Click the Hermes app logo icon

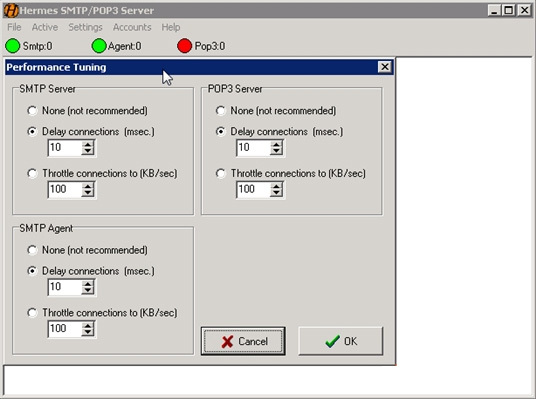11,10
